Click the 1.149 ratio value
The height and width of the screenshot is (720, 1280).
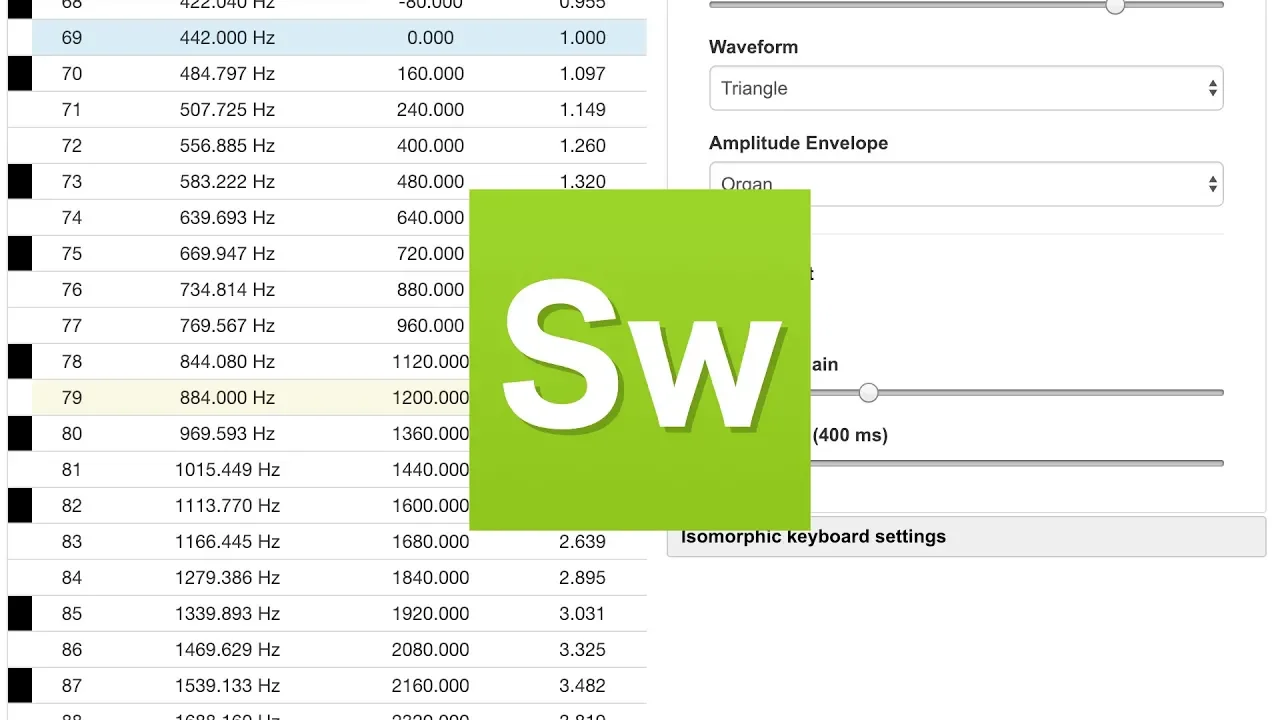(582, 110)
